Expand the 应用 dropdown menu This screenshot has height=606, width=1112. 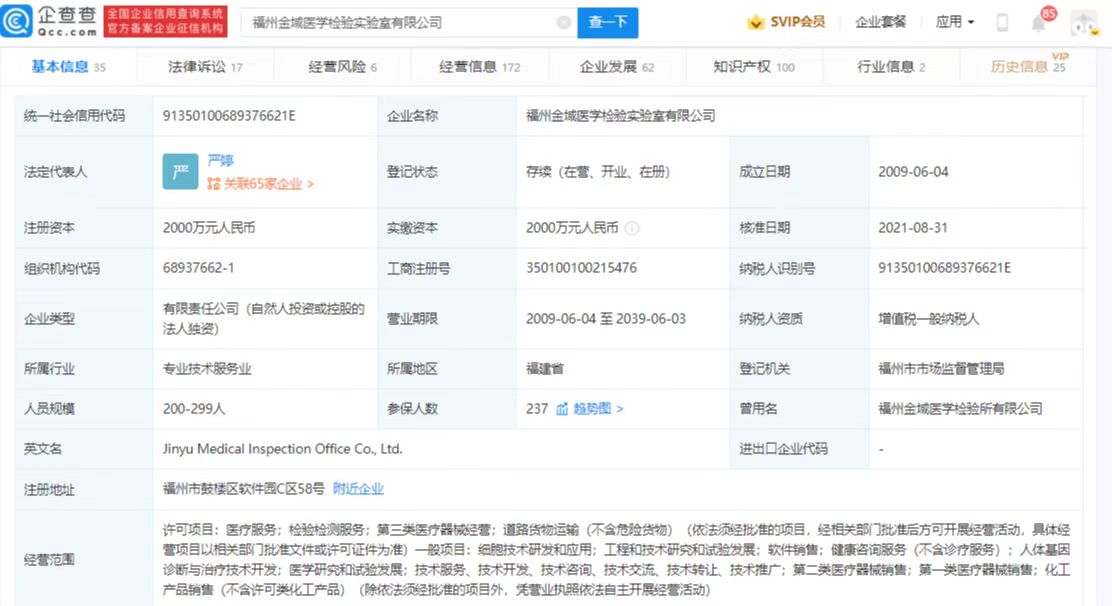[955, 22]
